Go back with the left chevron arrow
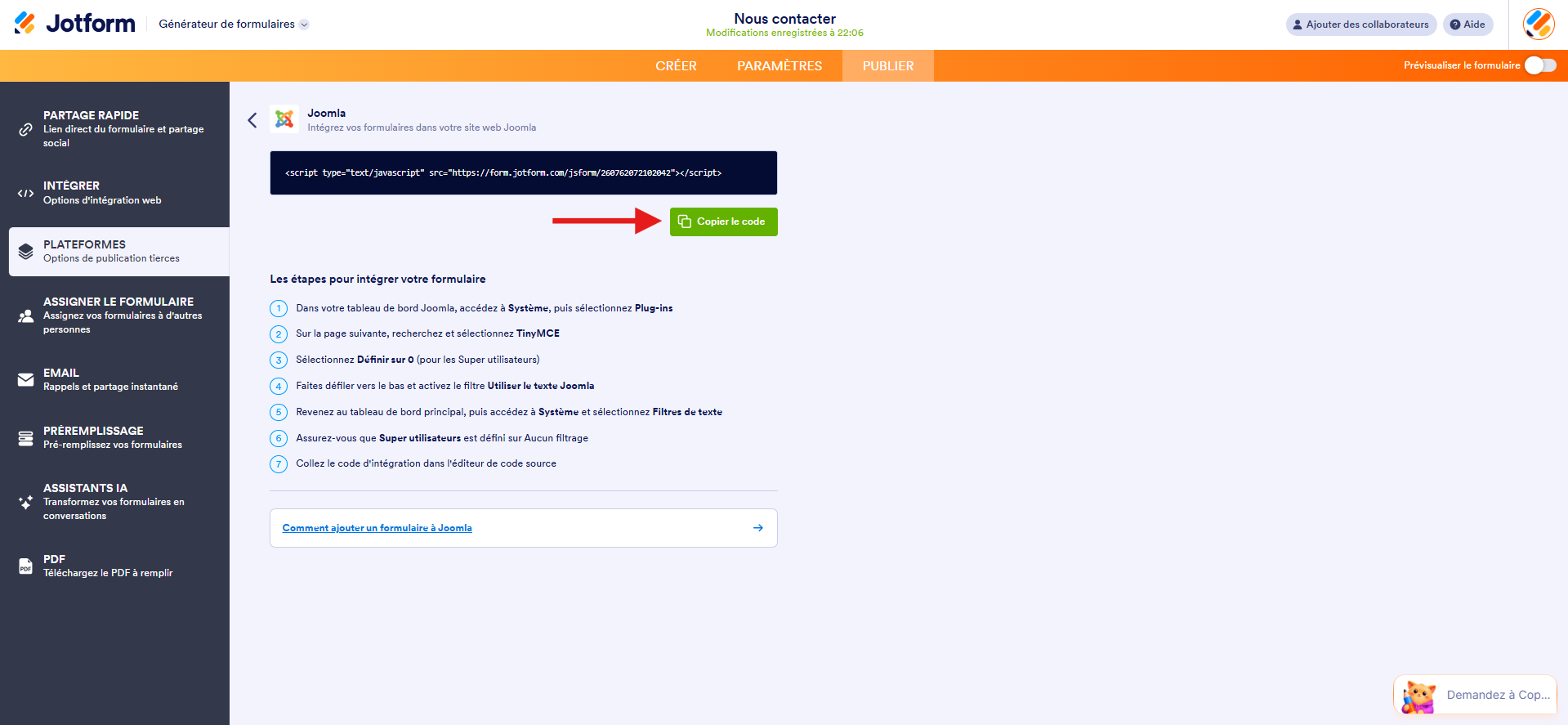The width and height of the screenshot is (1568, 725). (x=252, y=120)
